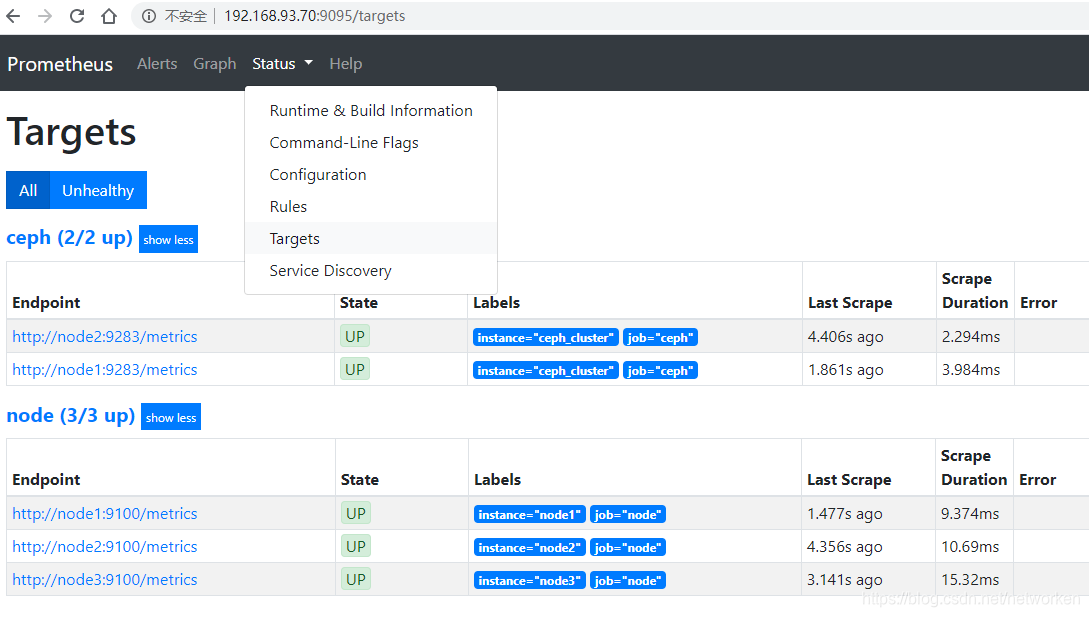Screen dimensions: 1089x617
Task: Click the Error header in the node table
Action: (x=1038, y=480)
